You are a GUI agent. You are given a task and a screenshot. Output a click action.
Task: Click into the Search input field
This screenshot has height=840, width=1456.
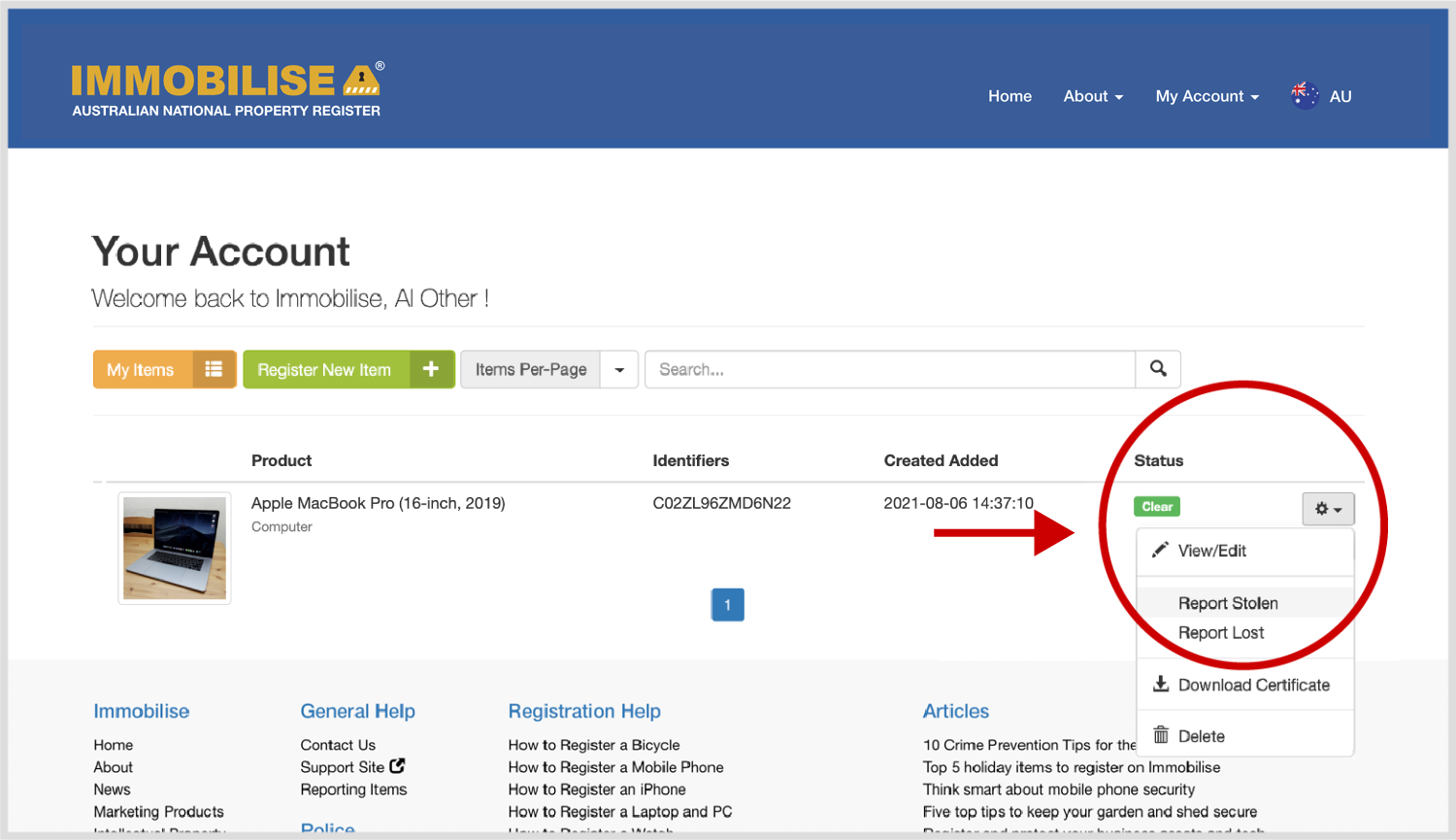click(888, 369)
